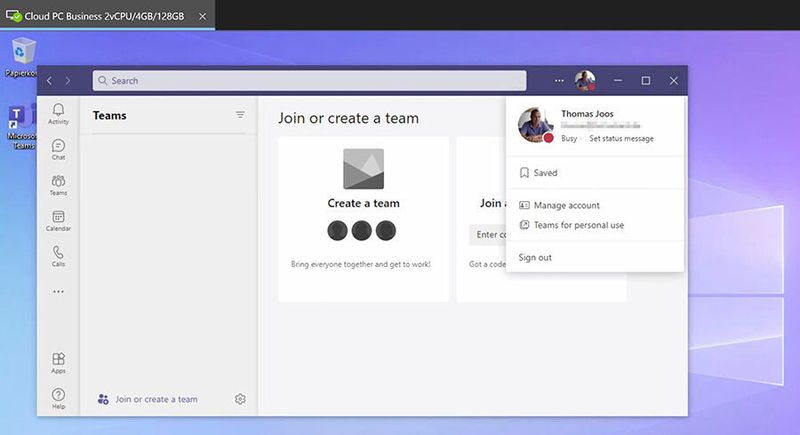Screen dimensions: 800x435
Task: Click Set status message link
Action: tap(621, 138)
